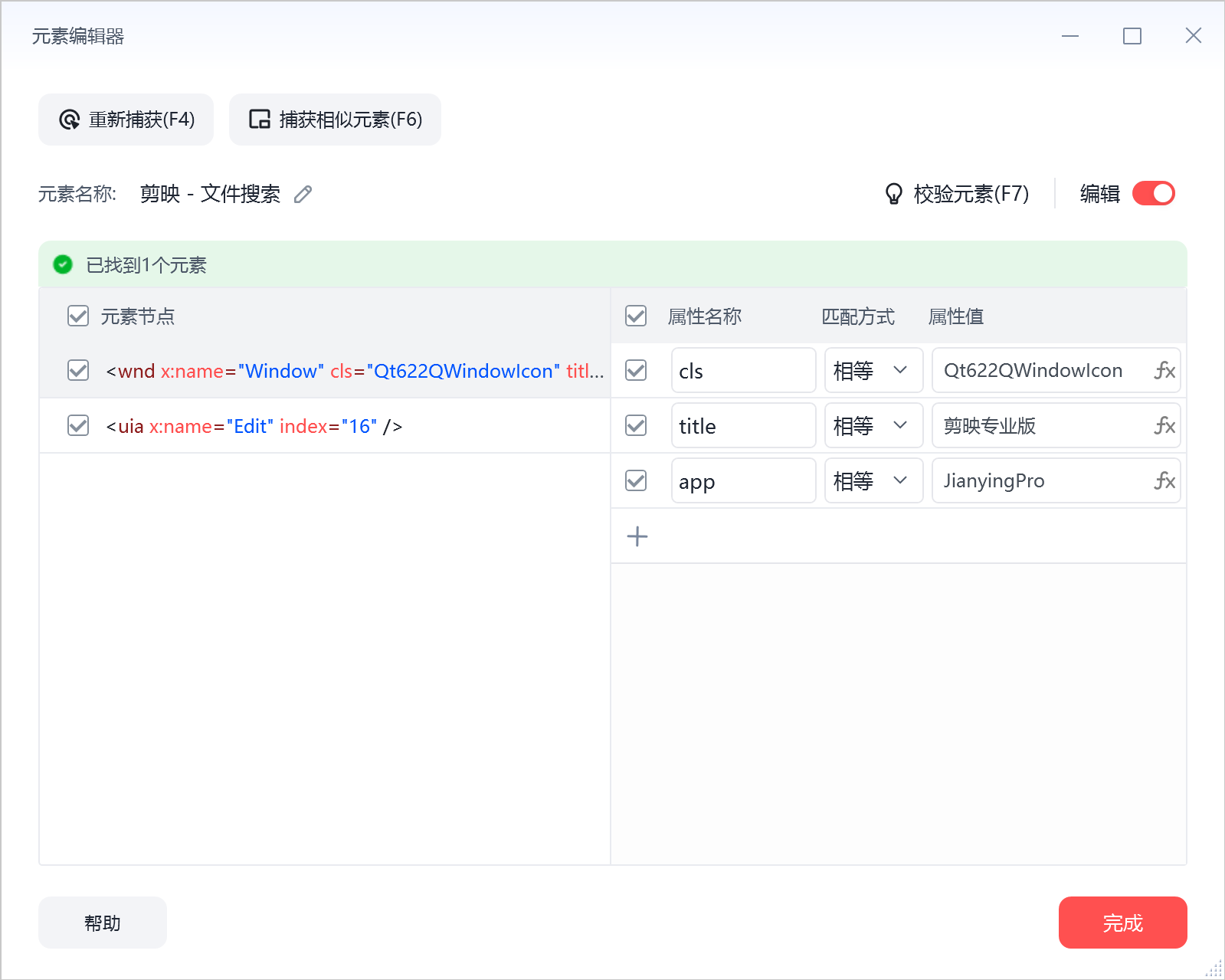Click the fx icon in app row
Screen dimensions: 1225x980
1164,481
